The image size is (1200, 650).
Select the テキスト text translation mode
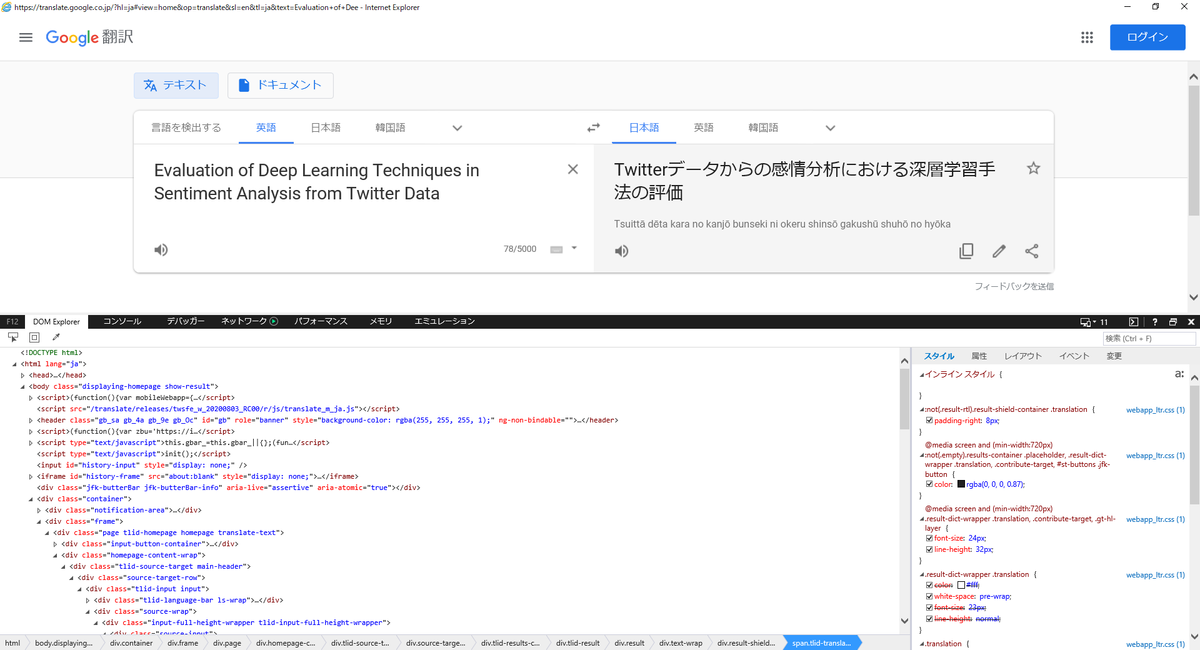[176, 85]
